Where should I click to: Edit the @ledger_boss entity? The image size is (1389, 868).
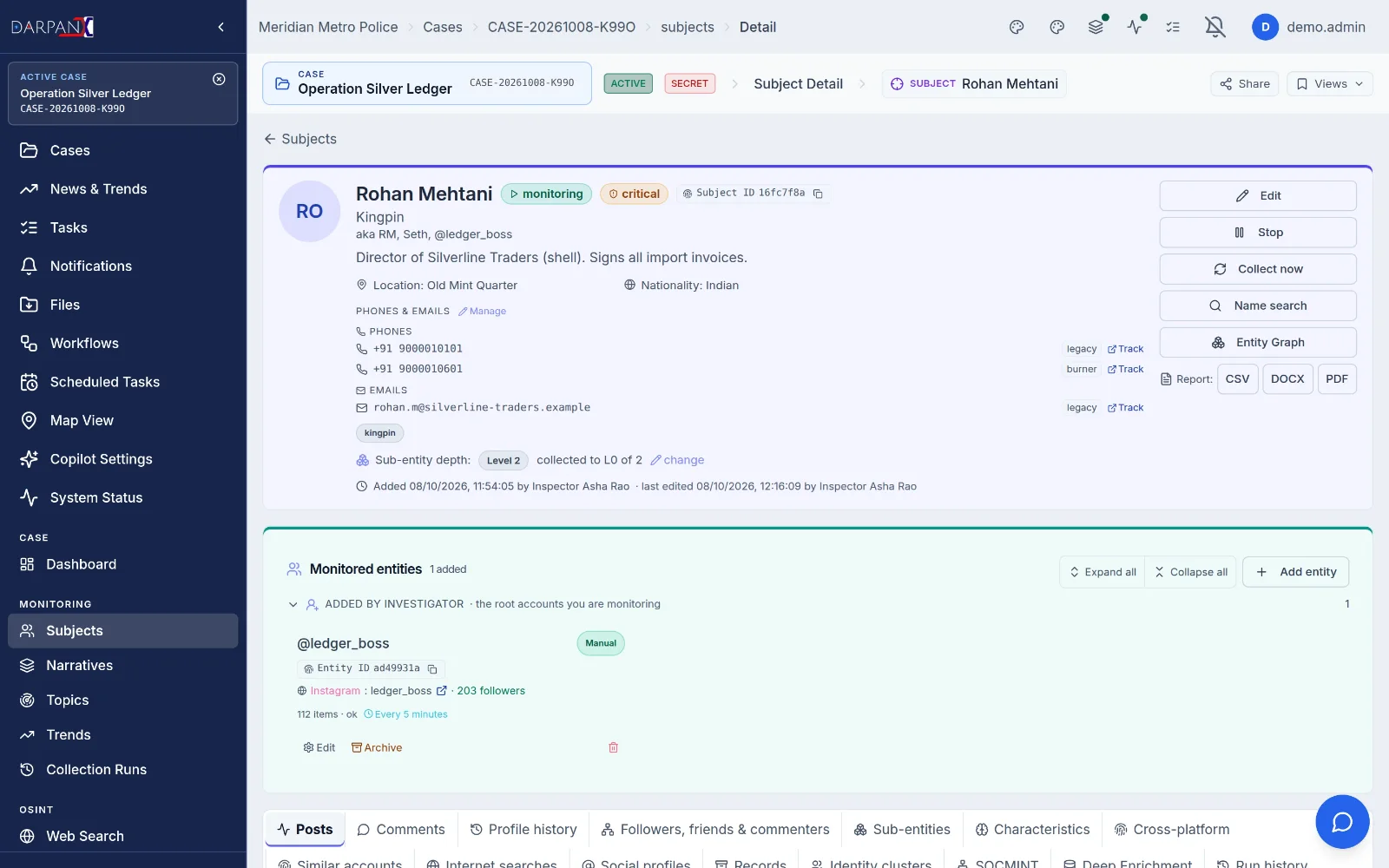click(319, 747)
